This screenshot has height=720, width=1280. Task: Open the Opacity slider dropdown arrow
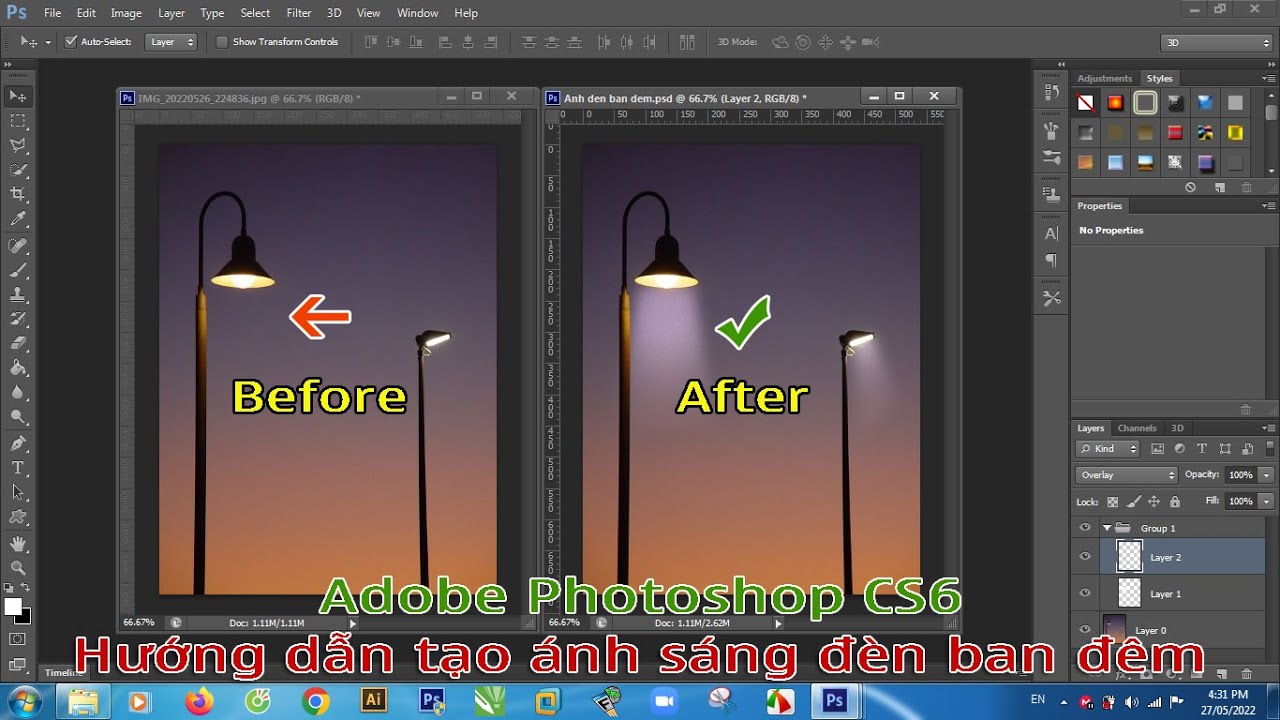click(1267, 475)
